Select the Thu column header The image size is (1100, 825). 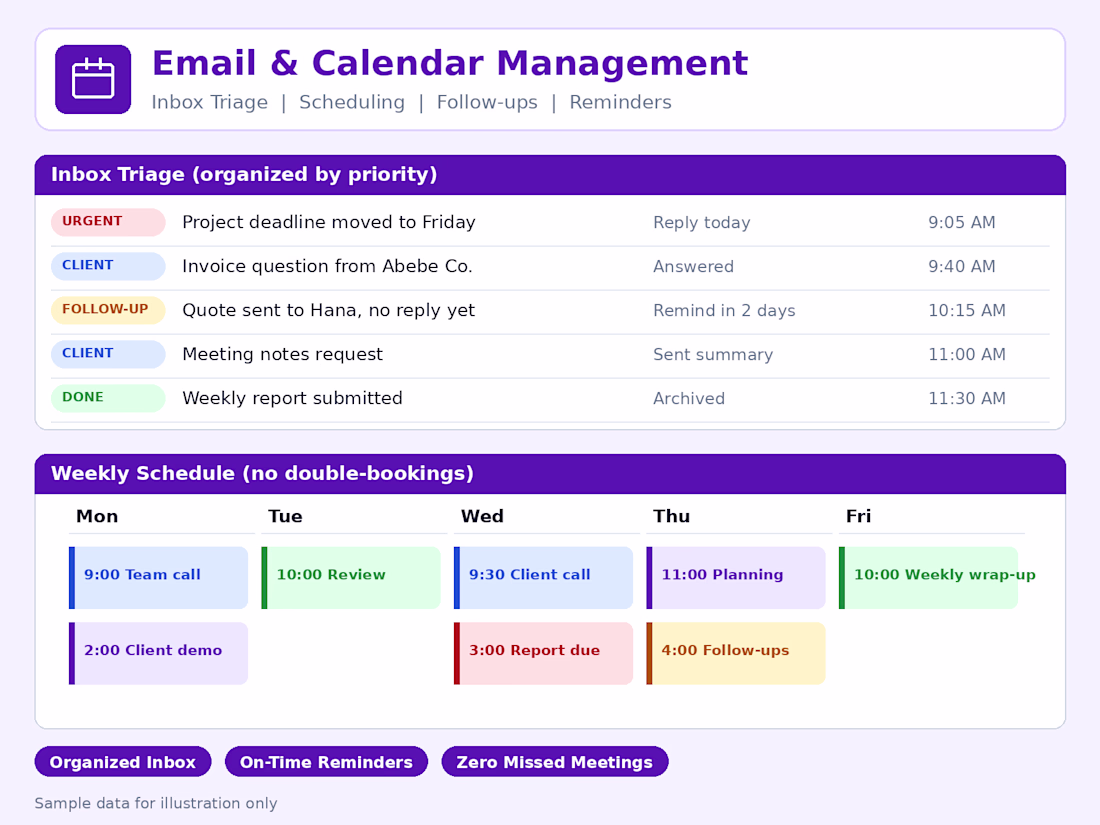671,516
